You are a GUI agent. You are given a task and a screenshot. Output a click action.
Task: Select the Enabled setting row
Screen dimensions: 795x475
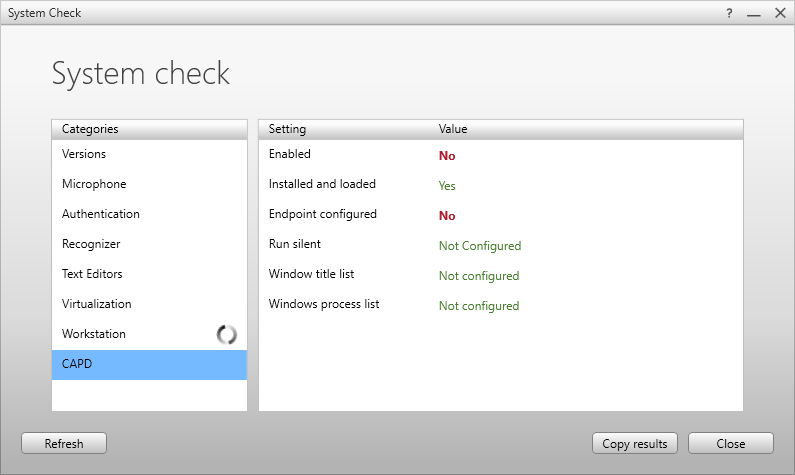290,155
